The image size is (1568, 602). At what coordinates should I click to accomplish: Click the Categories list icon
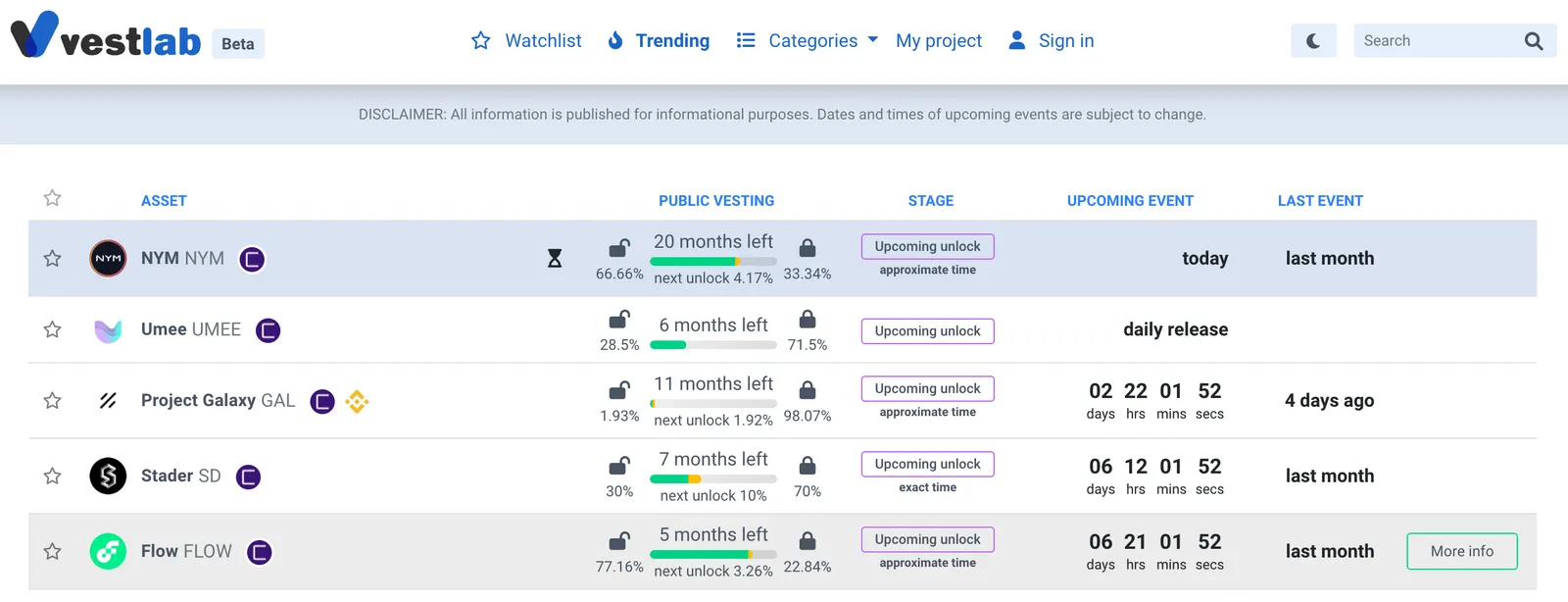(x=746, y=40)
